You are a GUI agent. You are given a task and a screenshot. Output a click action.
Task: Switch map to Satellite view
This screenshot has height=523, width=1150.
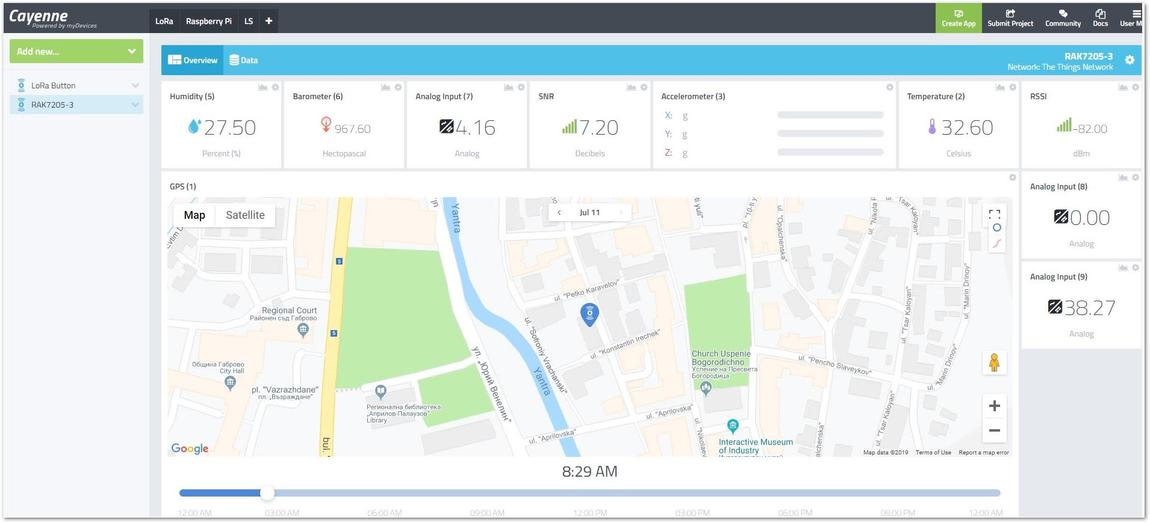click(245, 215)
